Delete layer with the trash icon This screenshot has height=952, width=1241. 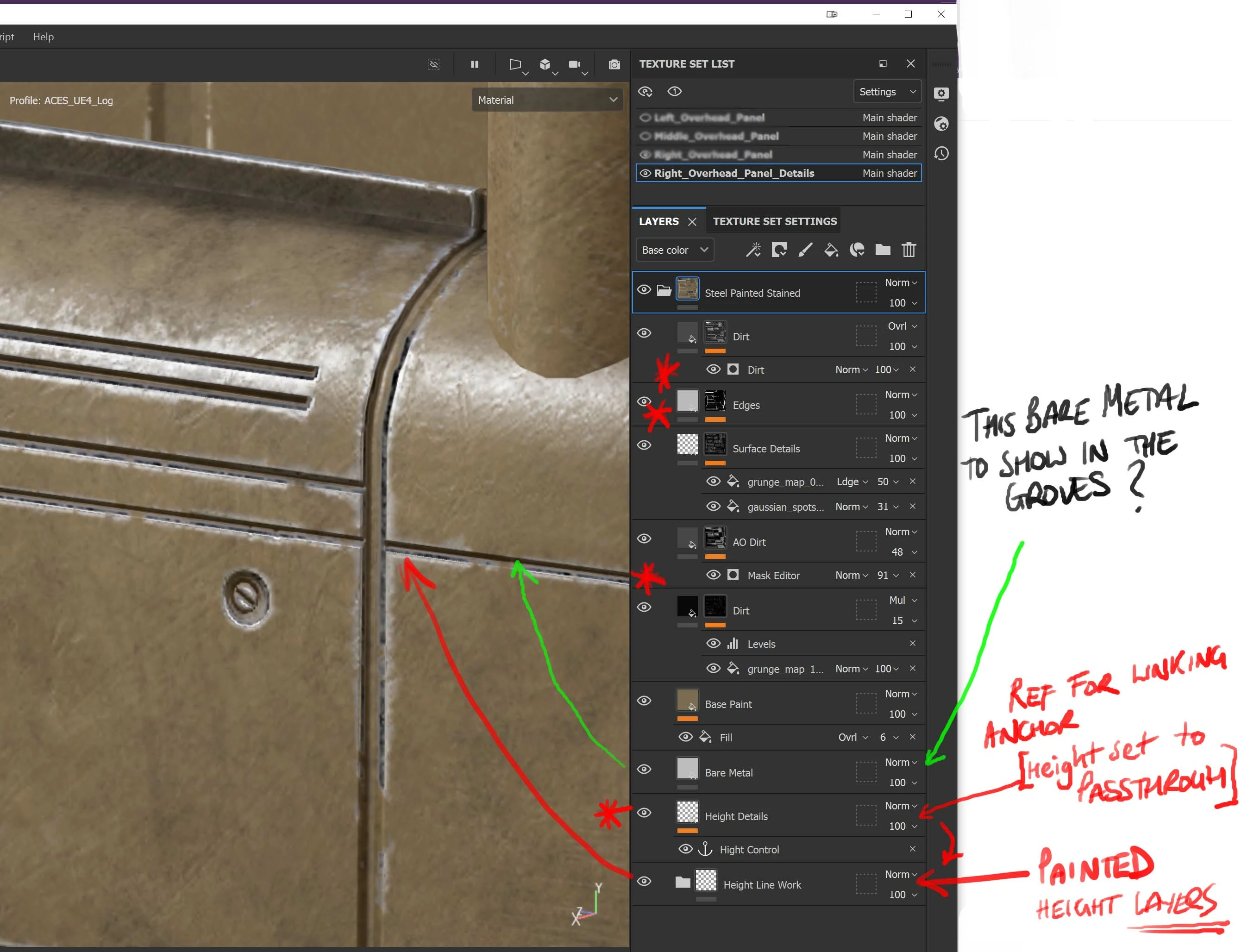click(x=909, y=250)
